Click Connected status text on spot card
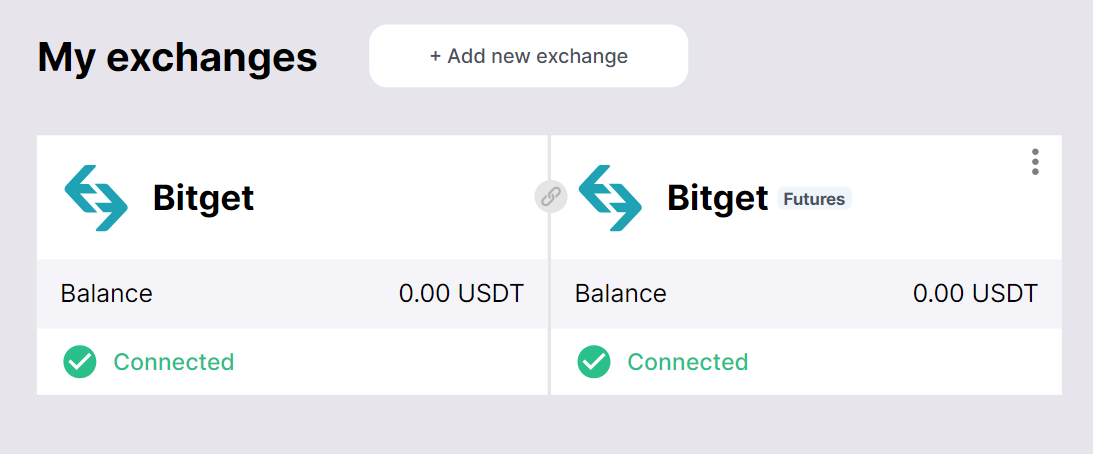Screen dimensions: 1093x454 click(174, 362)
